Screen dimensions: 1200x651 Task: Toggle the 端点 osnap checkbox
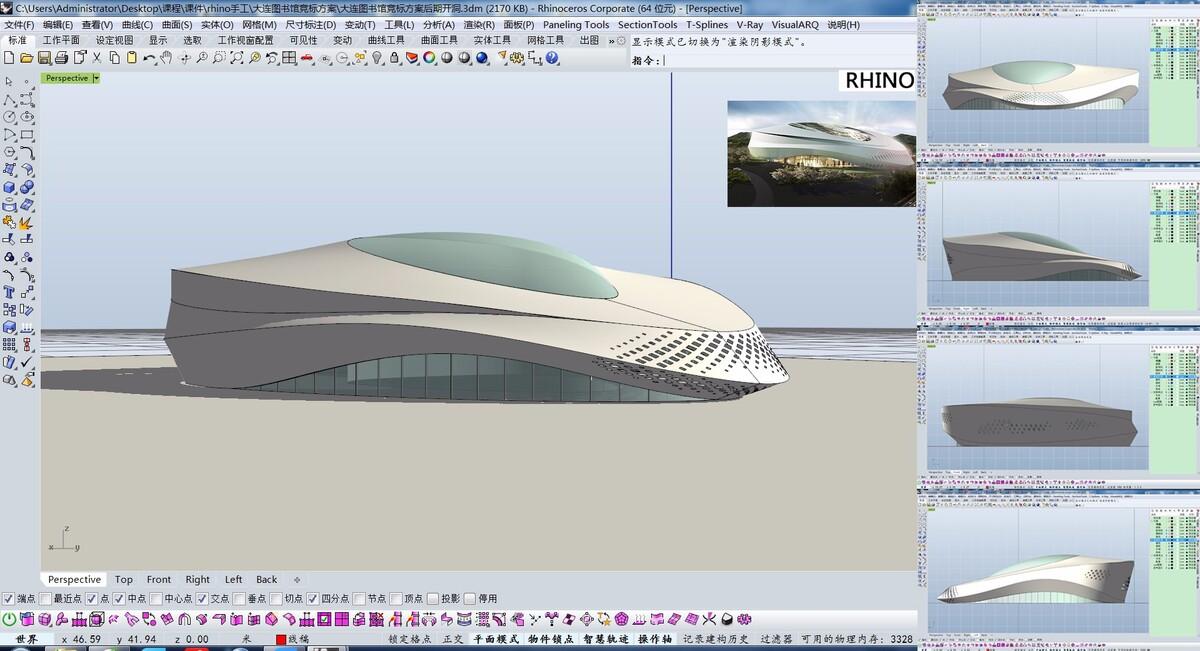(8, 599)
